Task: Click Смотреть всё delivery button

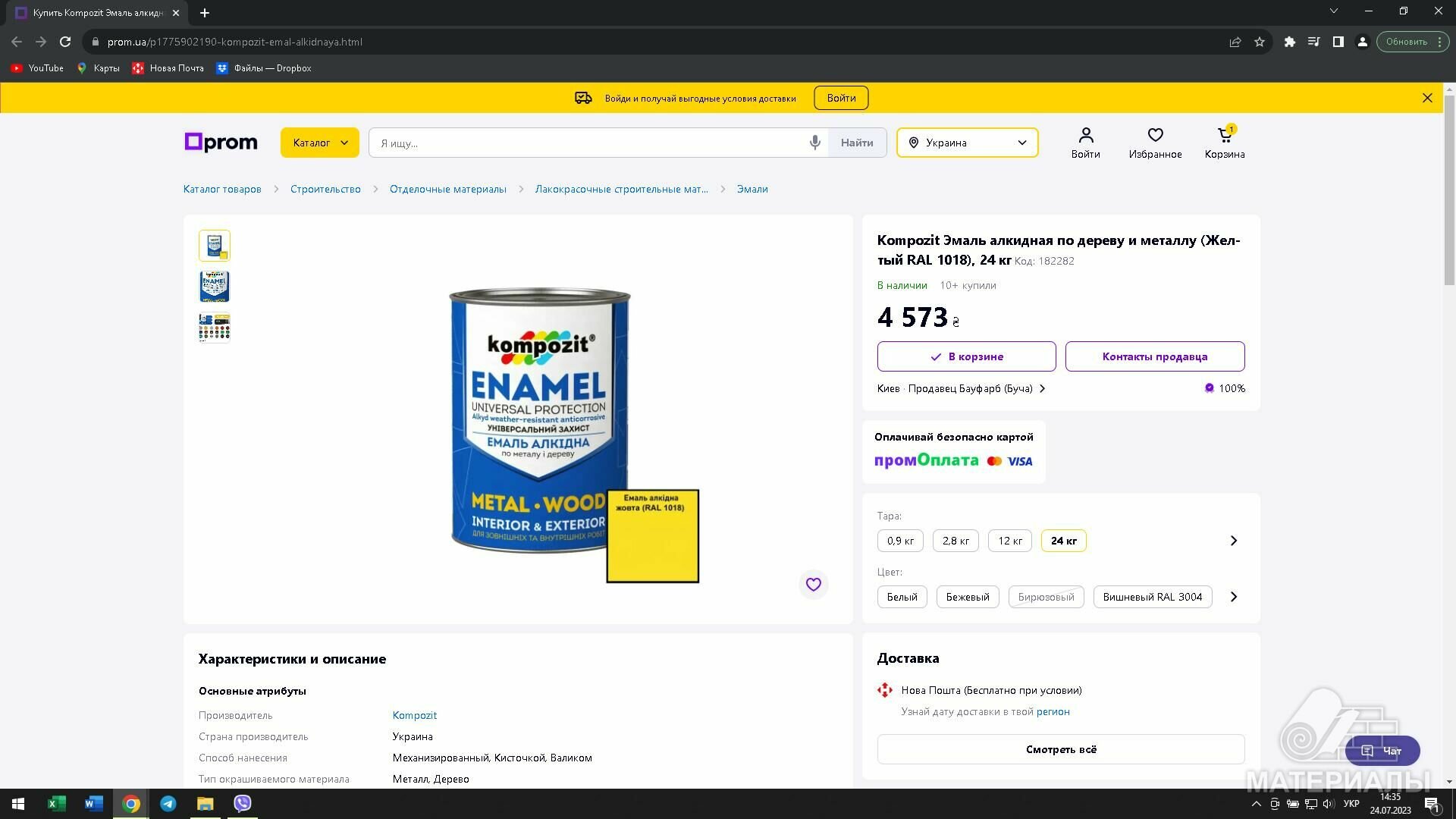Action: coord(1061,749)
